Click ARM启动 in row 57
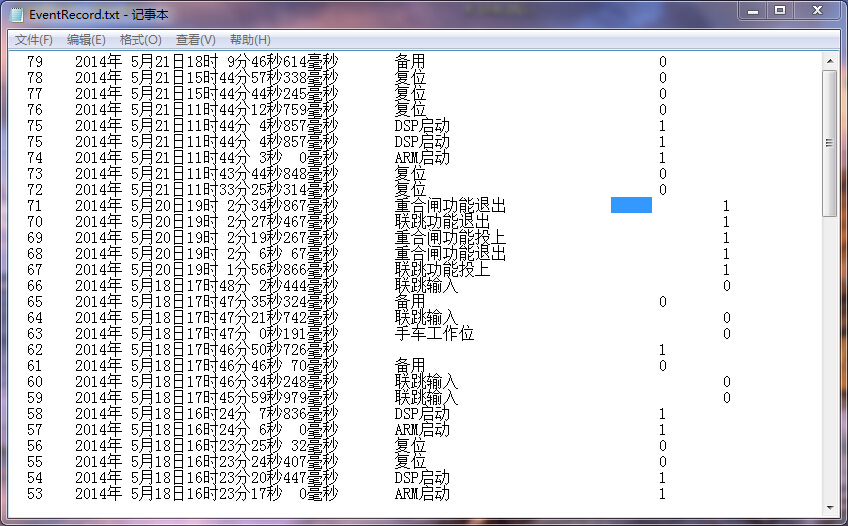This screenshot has width=848, height=526. [422, 430]
